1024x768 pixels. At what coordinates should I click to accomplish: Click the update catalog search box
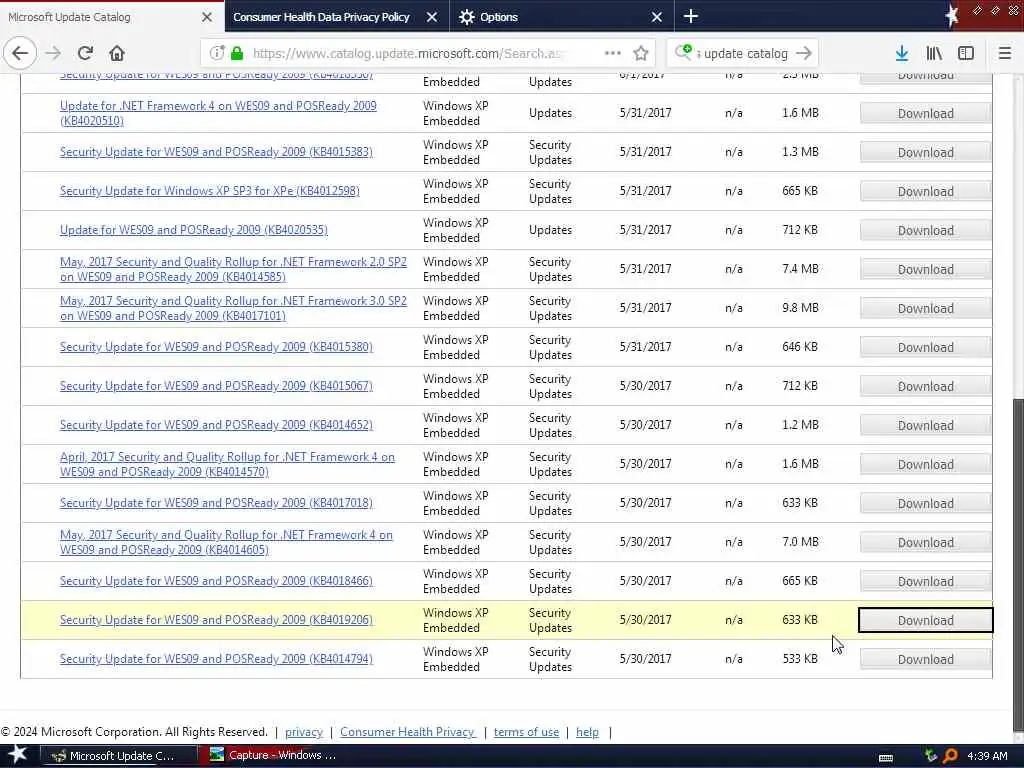point(744,53)
